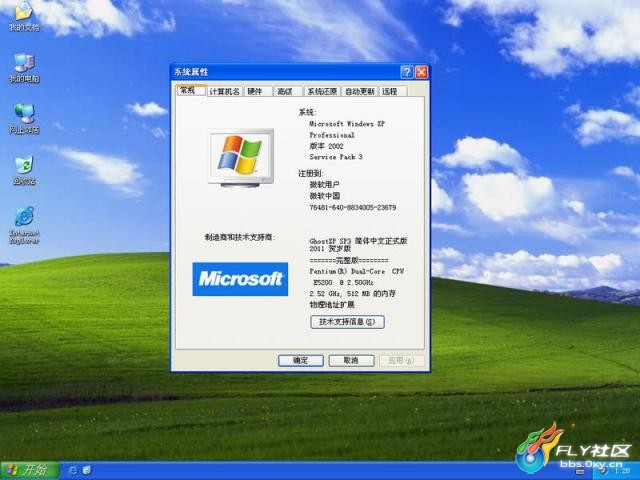Click the help question mark button in title bar
This screenshot has height=480, width=640.
tap(407, 72)
